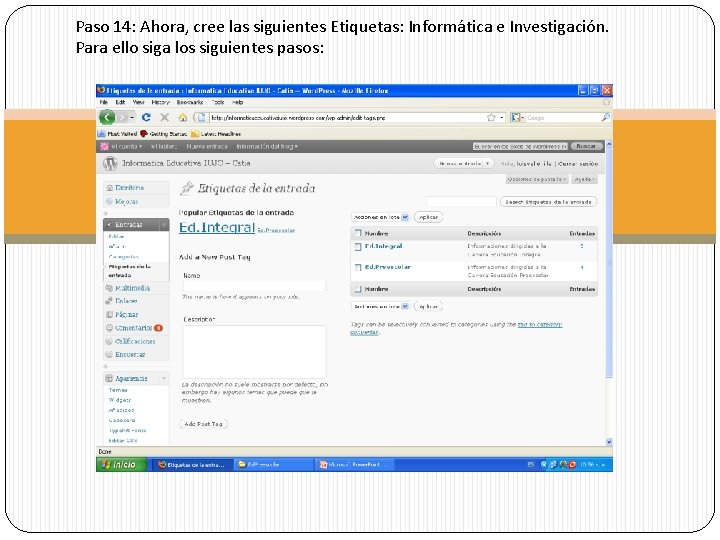Open the Información del blog dropdown

[x=267, y=146]
